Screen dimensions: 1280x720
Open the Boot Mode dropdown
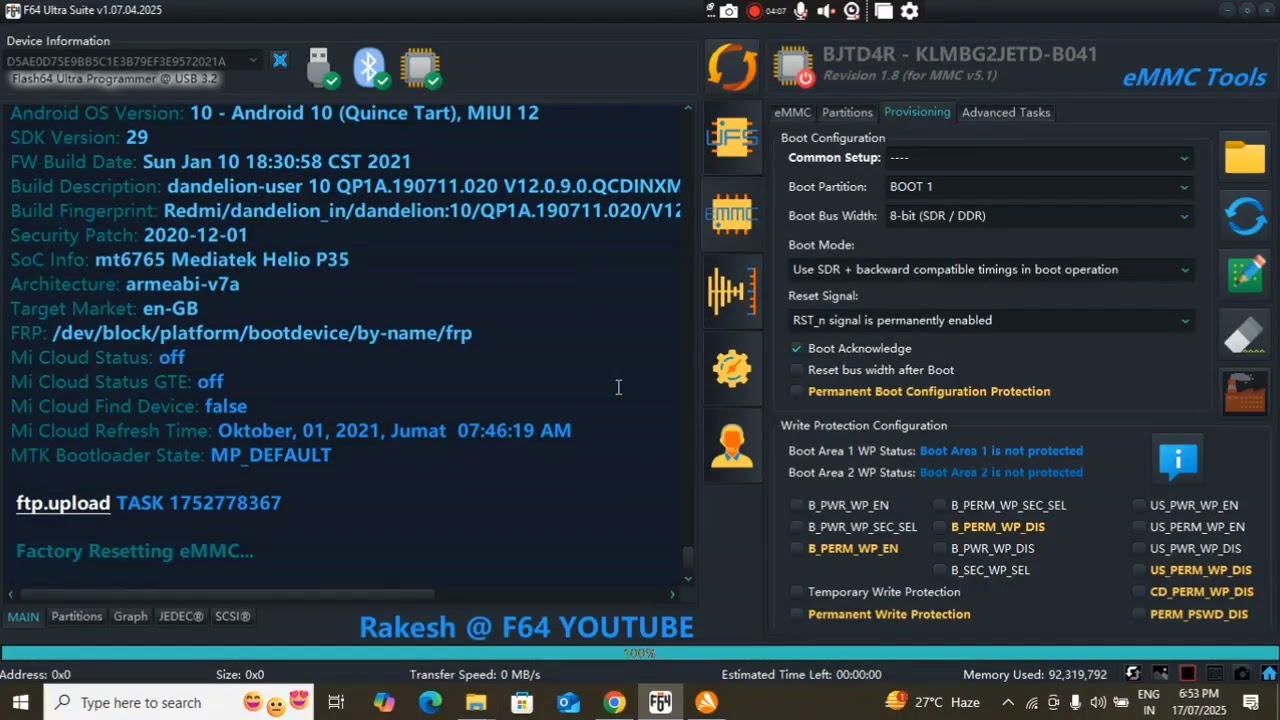pyautogui.click(x=991, y=270)
